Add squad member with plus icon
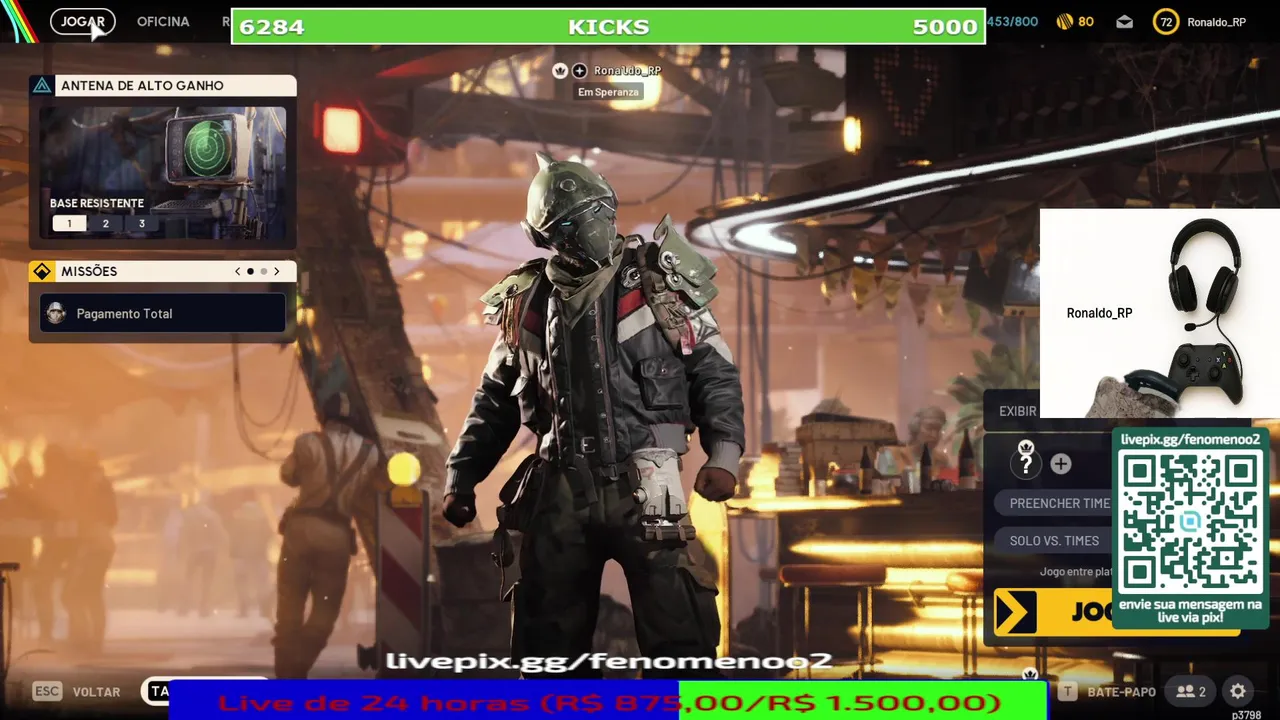The height and width of the screenshot is (720, 1280). [x=1061, y=464]
